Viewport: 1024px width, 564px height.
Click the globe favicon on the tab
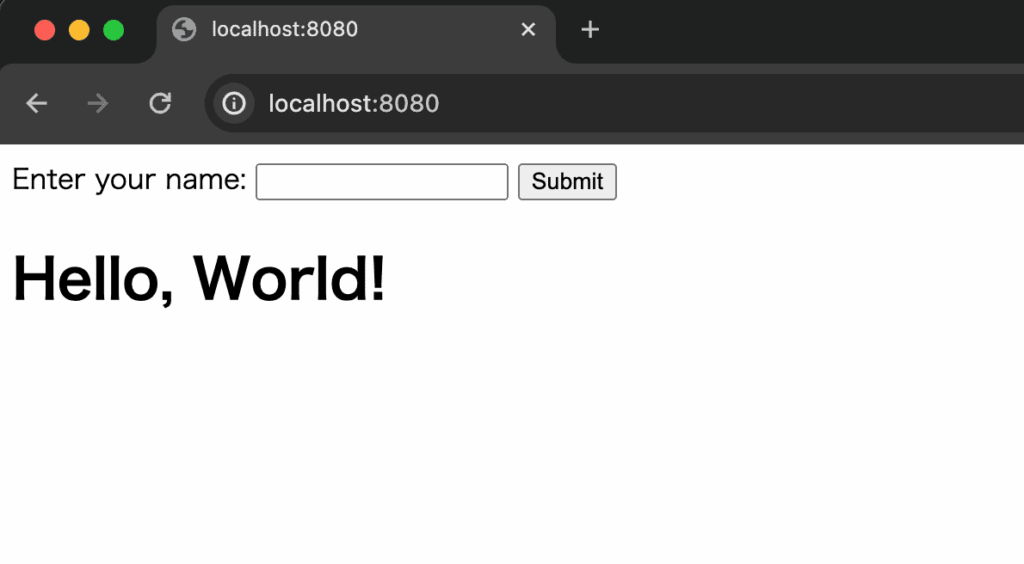(184, 29)
